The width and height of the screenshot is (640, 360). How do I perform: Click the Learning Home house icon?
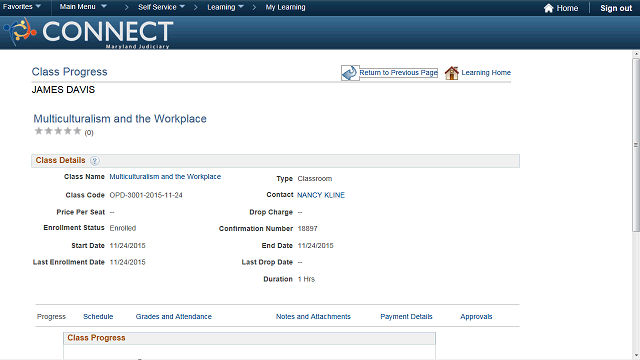(451, 73)
